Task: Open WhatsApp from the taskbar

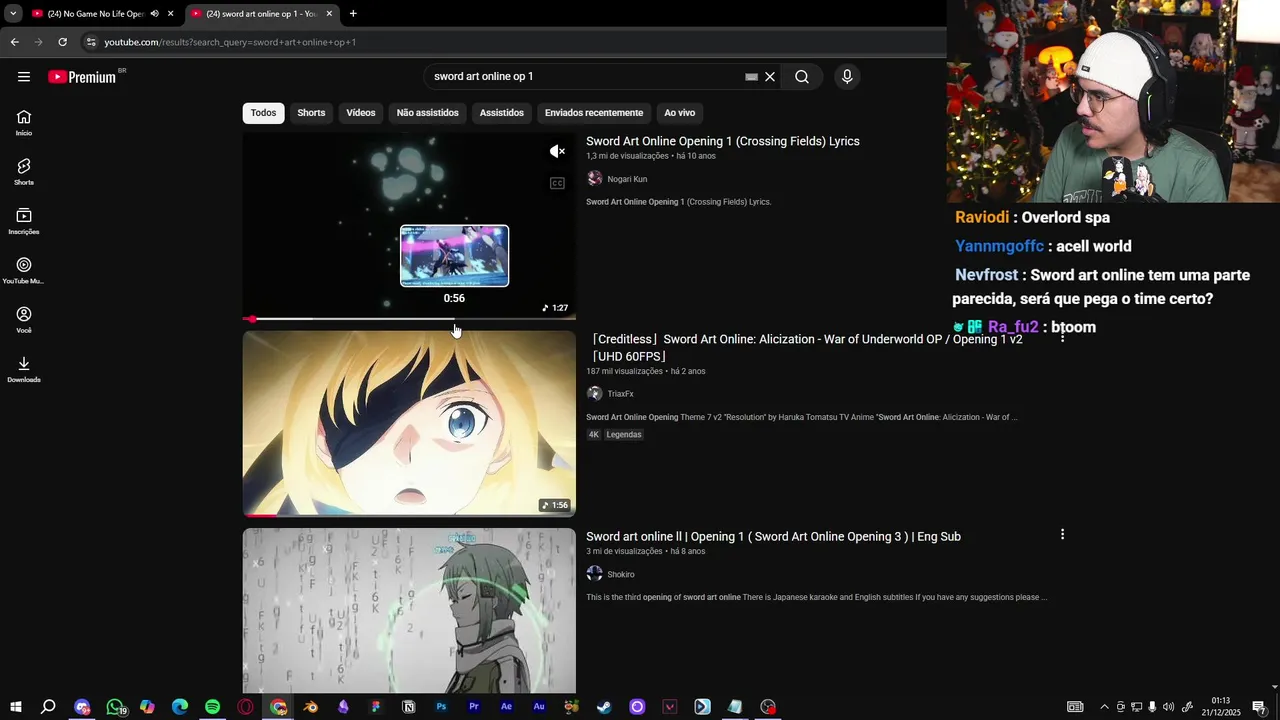Action: (x=115, y=707)
